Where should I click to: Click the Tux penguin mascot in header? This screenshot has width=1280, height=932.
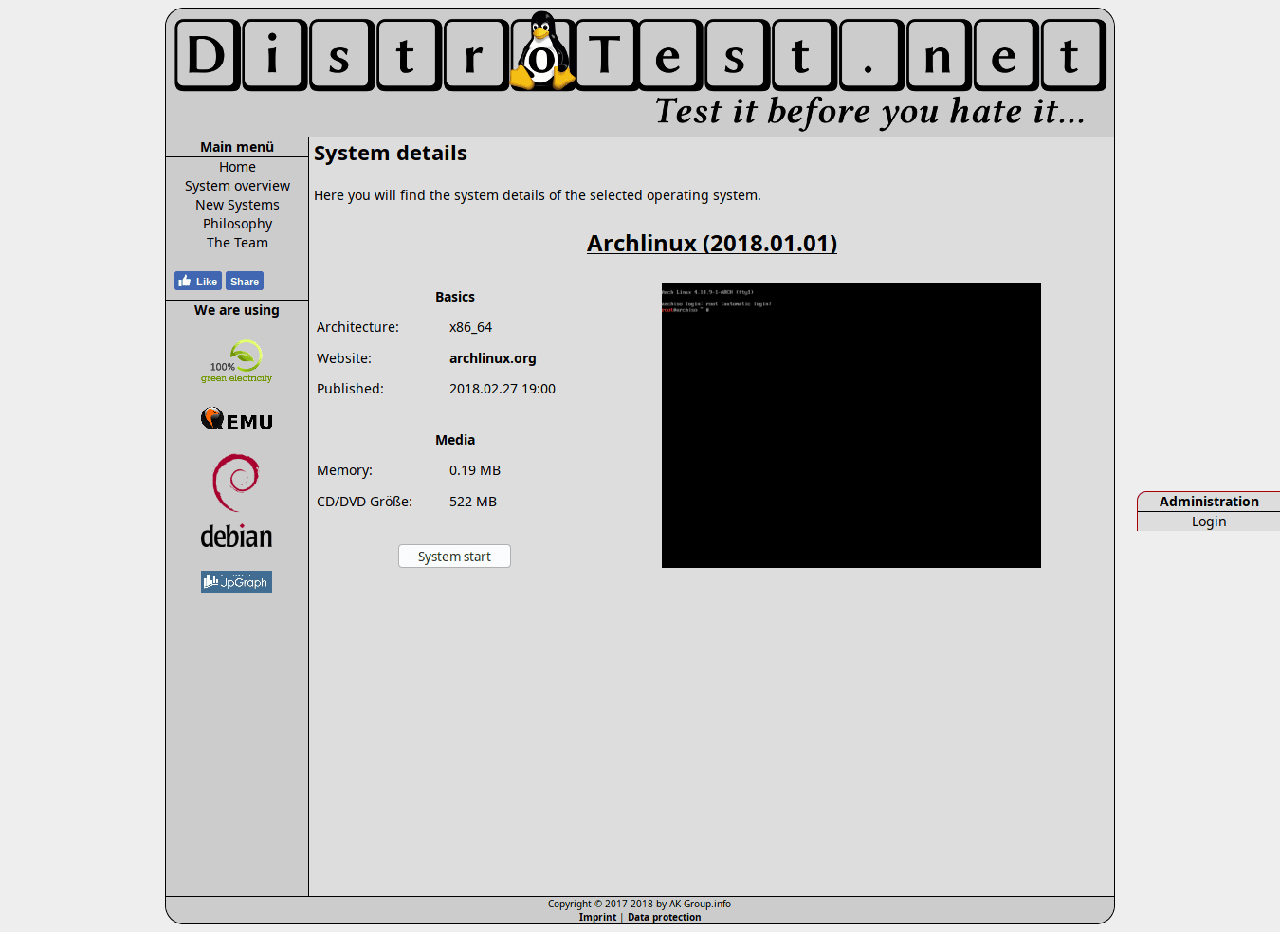tap(542, 52)
